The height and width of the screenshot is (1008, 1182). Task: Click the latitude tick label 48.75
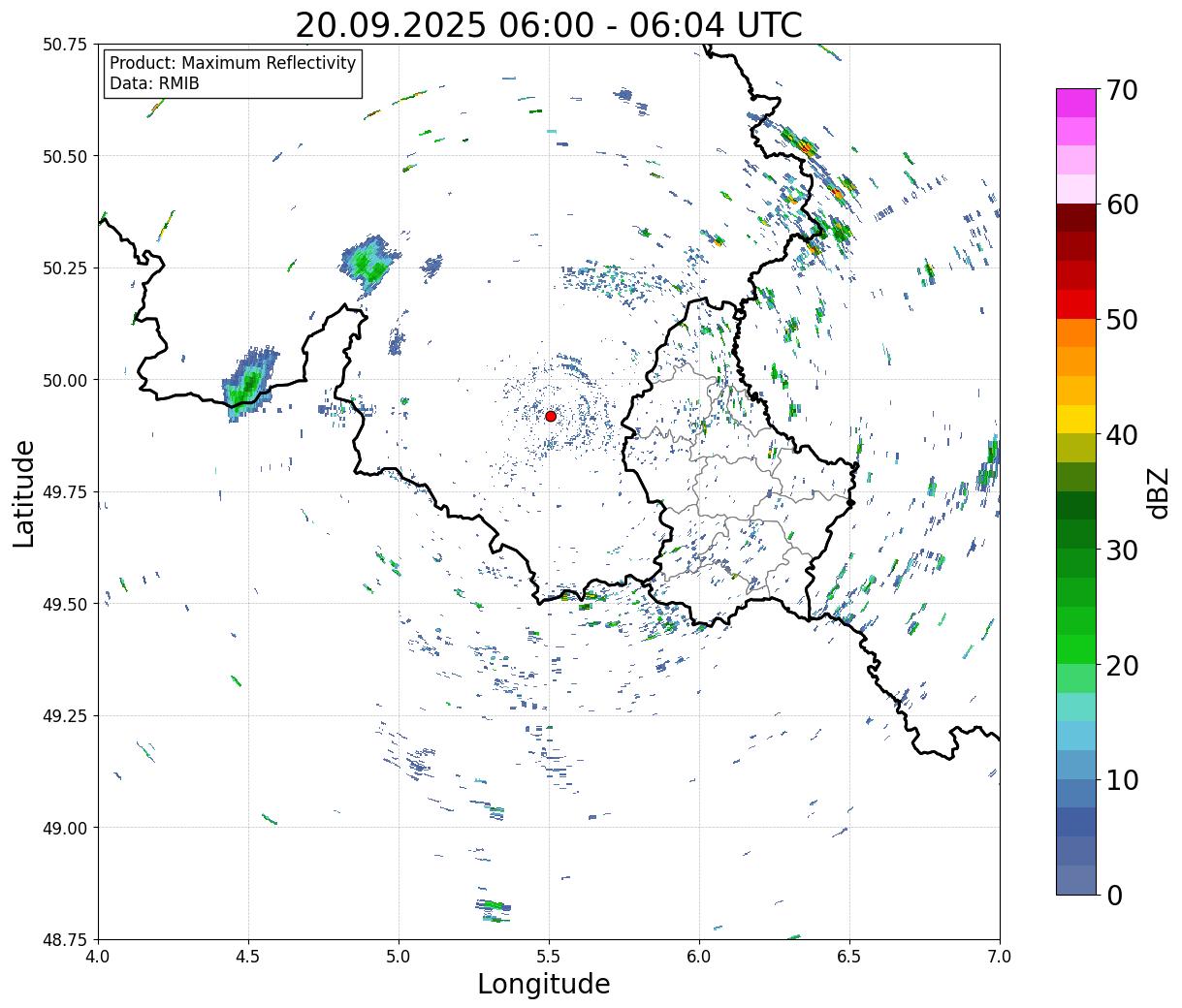click(65, 939)
